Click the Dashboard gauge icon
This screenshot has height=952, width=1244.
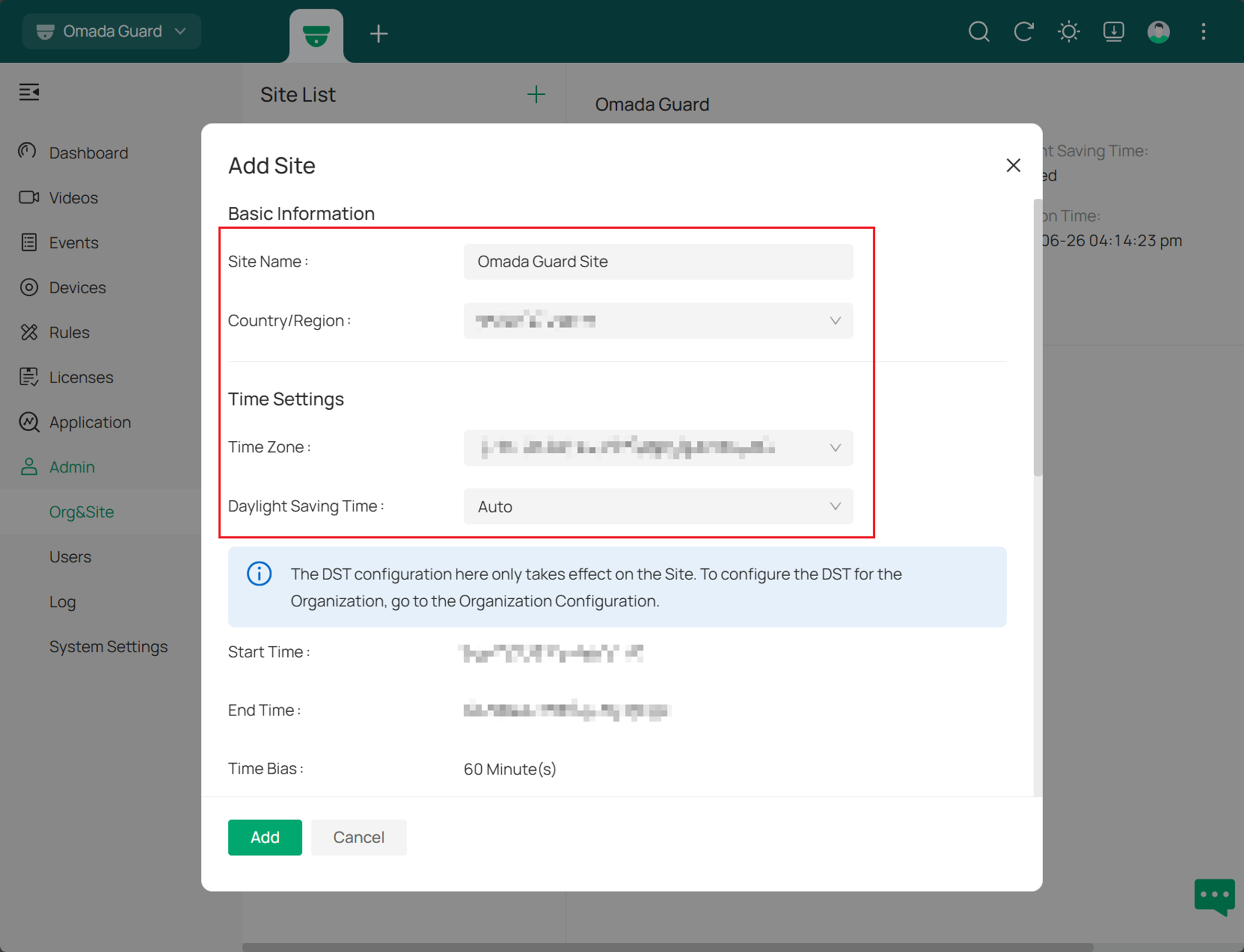28,151
